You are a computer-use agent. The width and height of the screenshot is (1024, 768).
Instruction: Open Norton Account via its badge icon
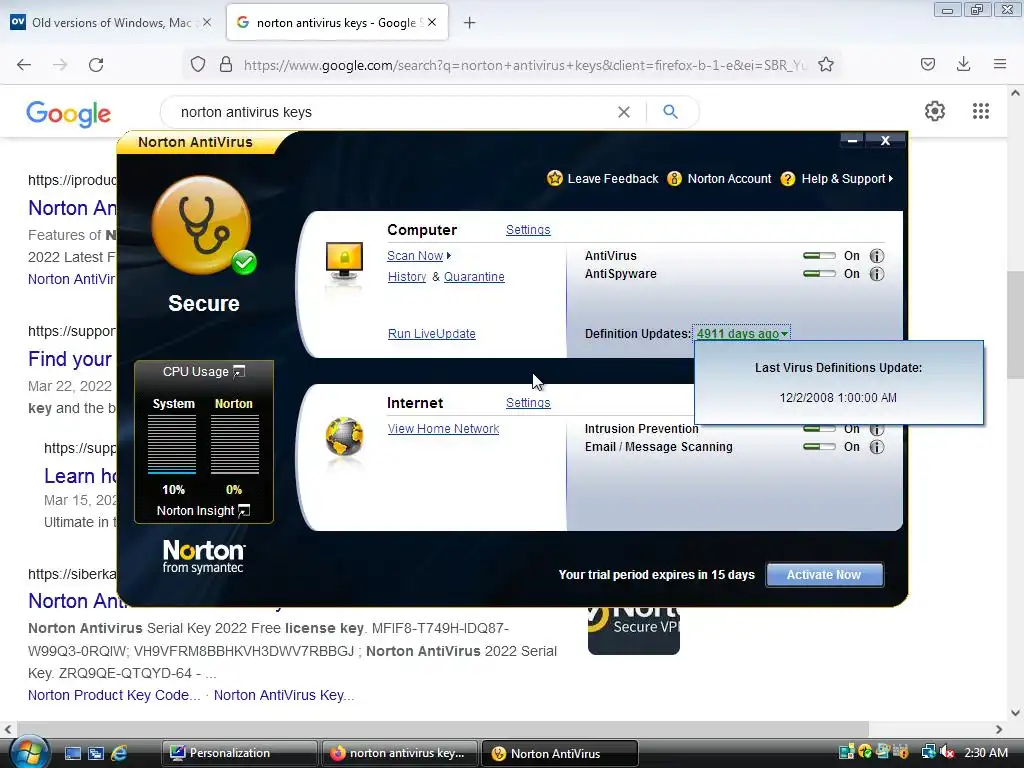tap(674, 178)
